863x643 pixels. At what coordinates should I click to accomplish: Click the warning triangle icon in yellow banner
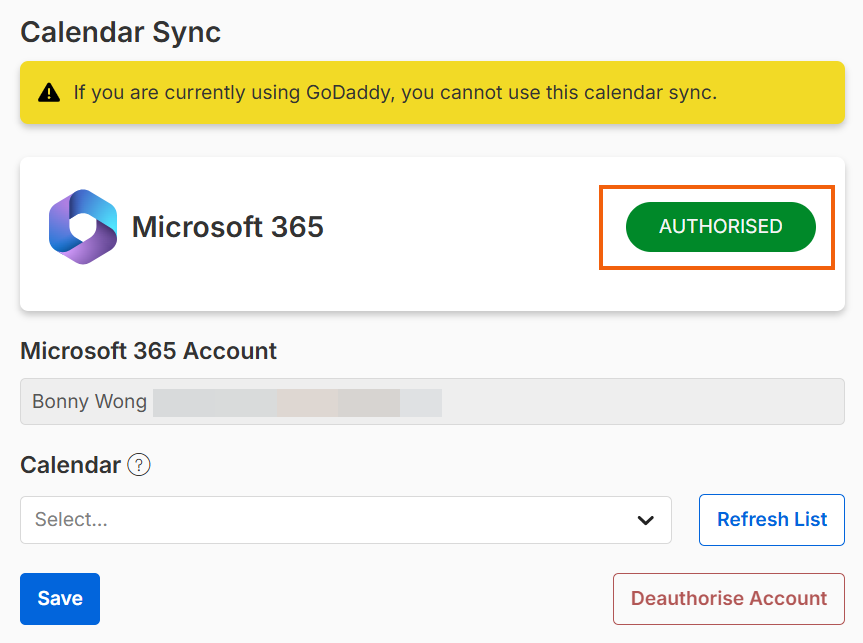(x=49, y=92)
